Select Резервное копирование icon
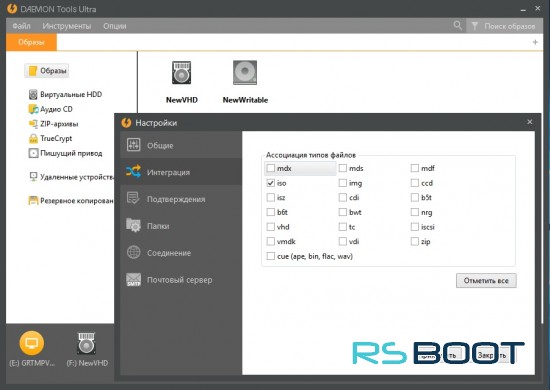Image resolution: width=550 pixels, height=390 pixels. tap(33, 201)
